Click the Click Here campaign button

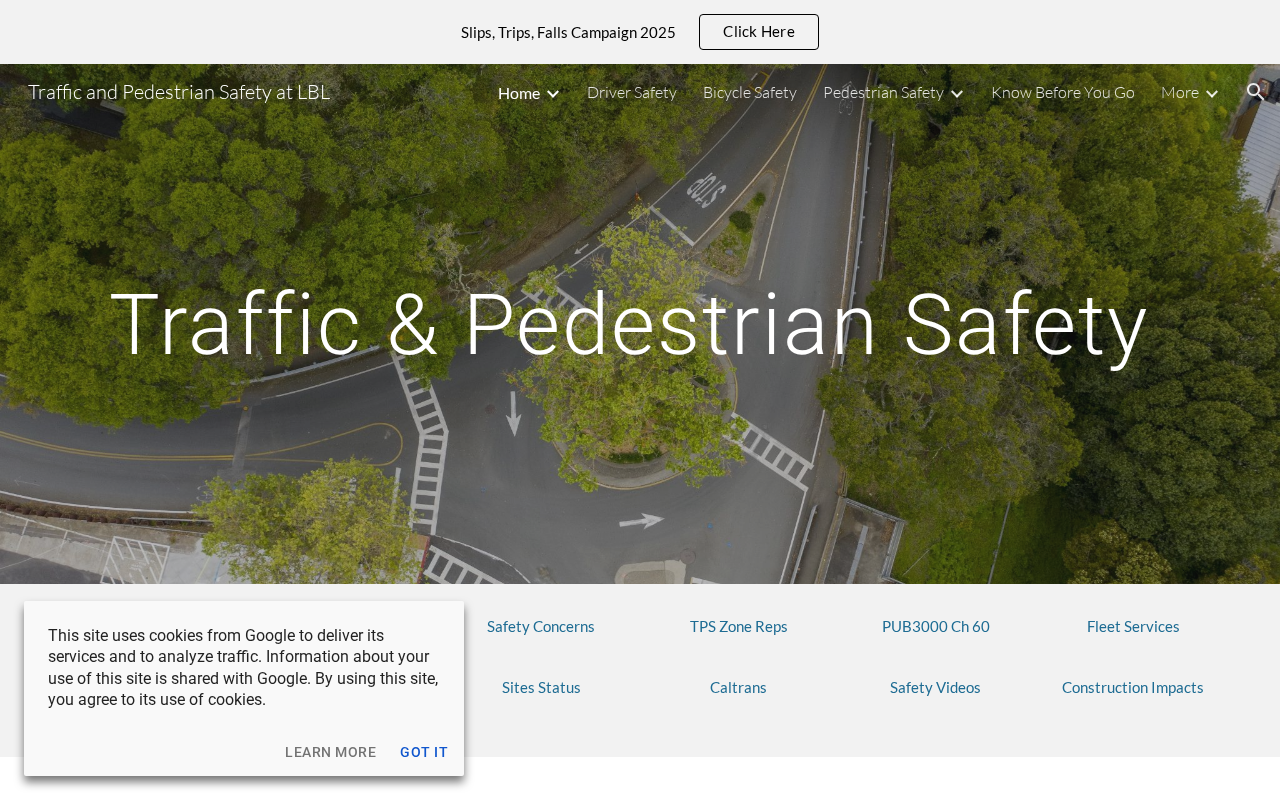pos(759,32)
